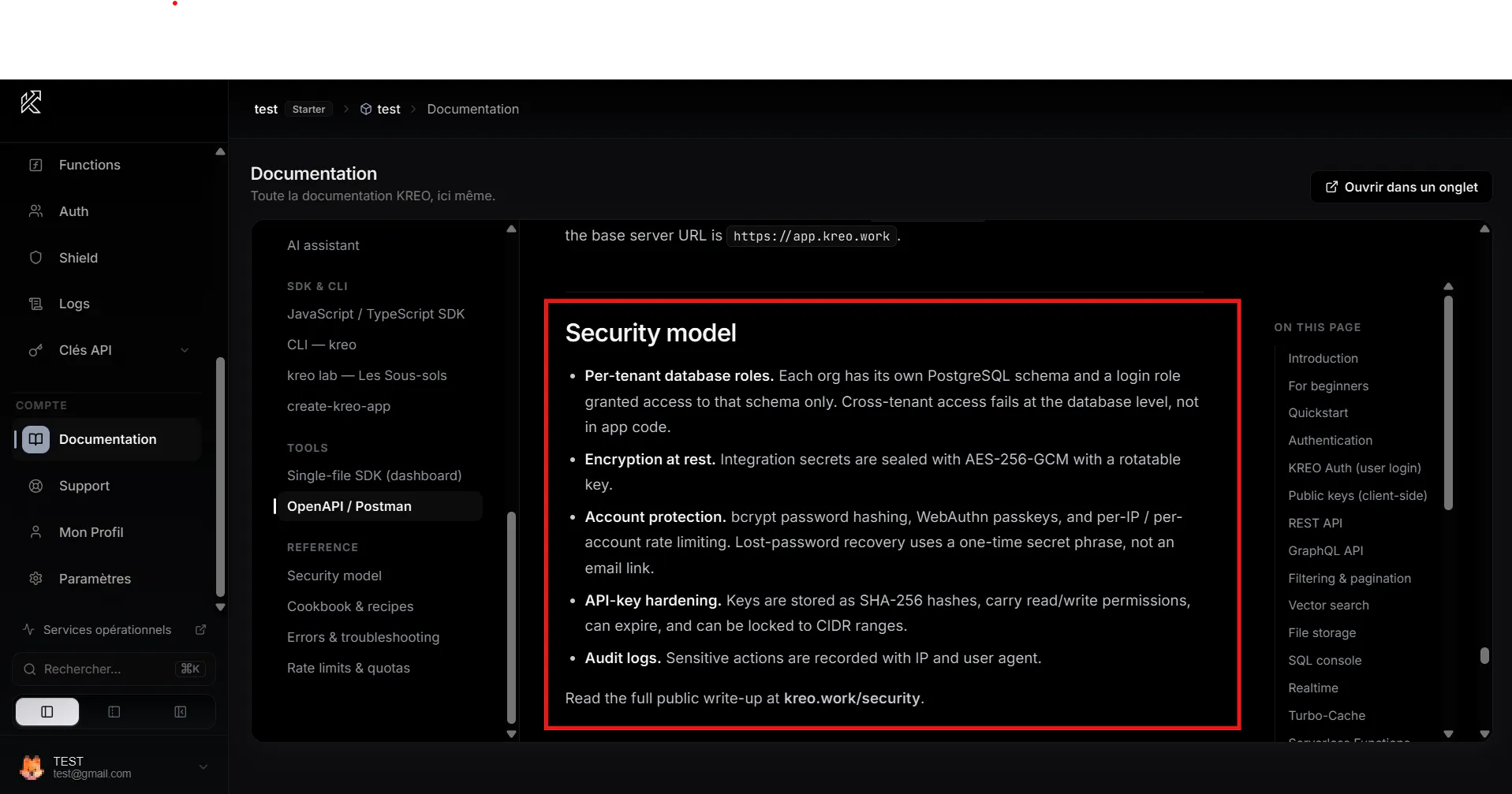The height and width of the screenshot is (794, 1512).
Task: Open Shield via its shield icon
Action: [35, 258]
